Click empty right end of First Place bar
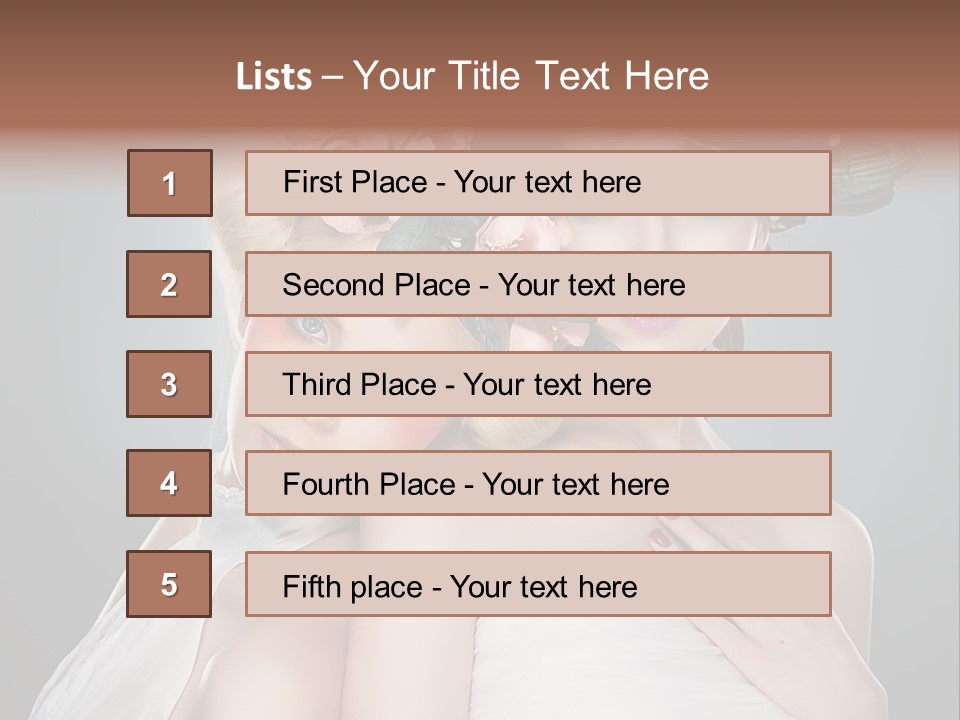 coord(760,183)
